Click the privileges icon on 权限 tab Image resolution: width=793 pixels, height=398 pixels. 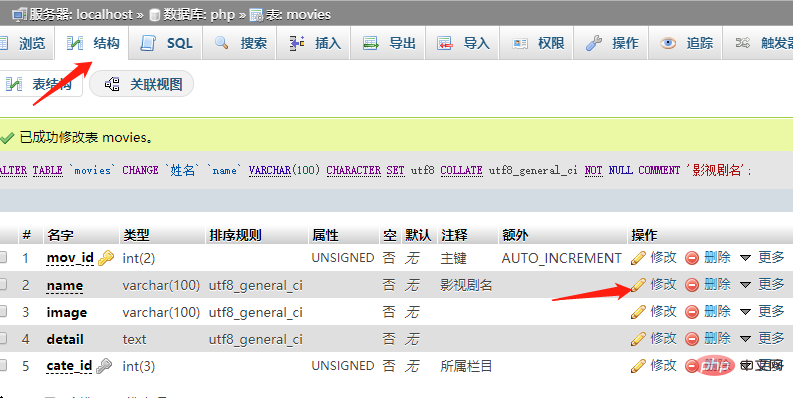pos(520,44)
